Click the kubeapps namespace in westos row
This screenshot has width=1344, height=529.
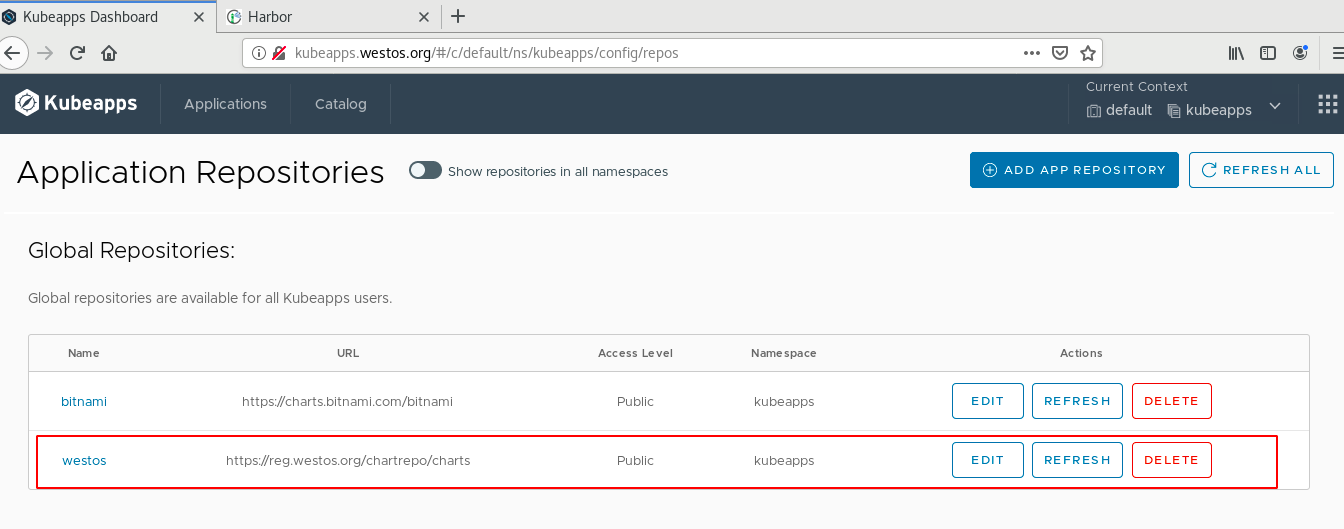pos(784,461)
